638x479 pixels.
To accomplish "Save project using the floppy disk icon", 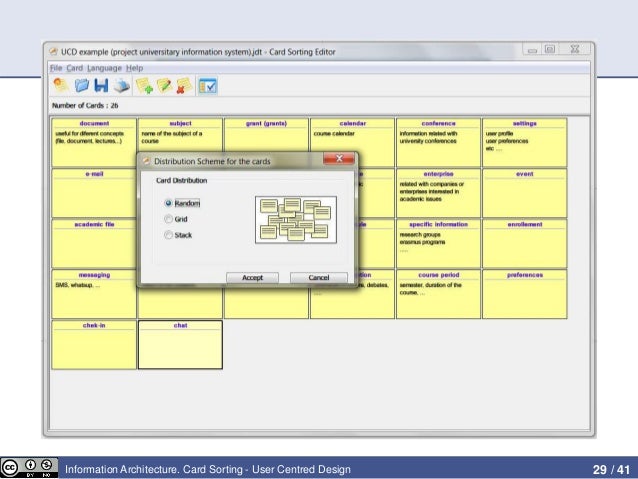I will 102,86.
